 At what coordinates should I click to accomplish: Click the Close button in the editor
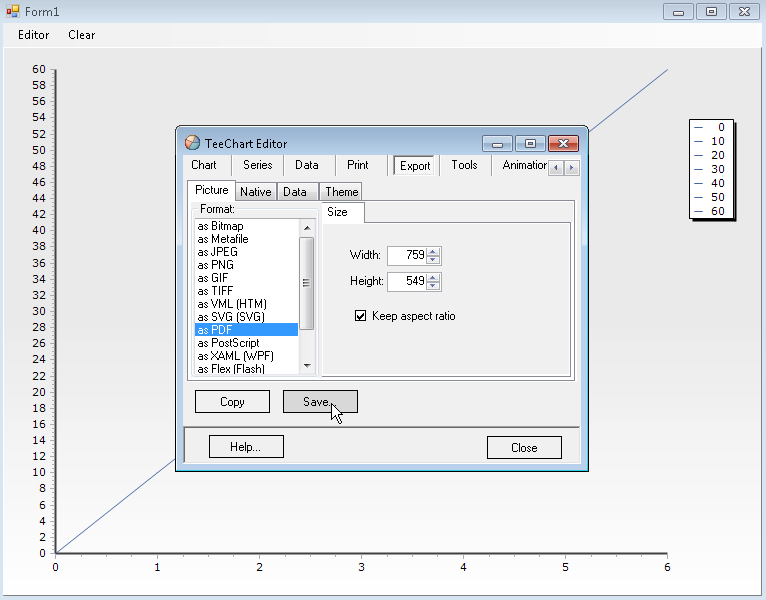point(524,448)
